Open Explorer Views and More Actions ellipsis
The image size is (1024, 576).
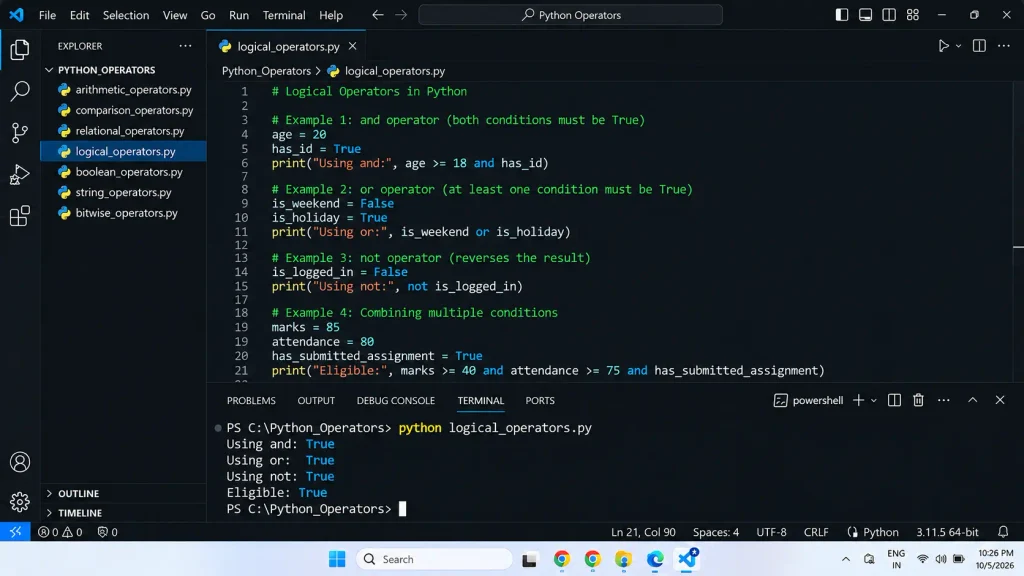click(185, 46)
